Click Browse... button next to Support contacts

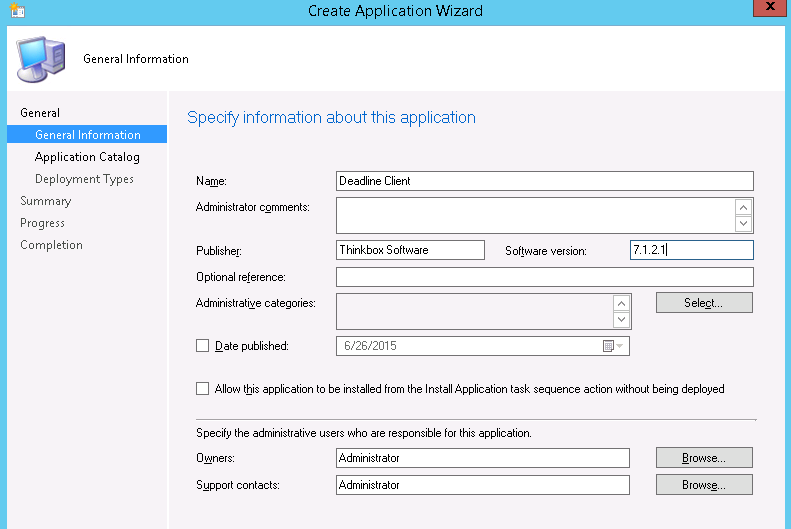pyautogui.click(x=704, y=485)
